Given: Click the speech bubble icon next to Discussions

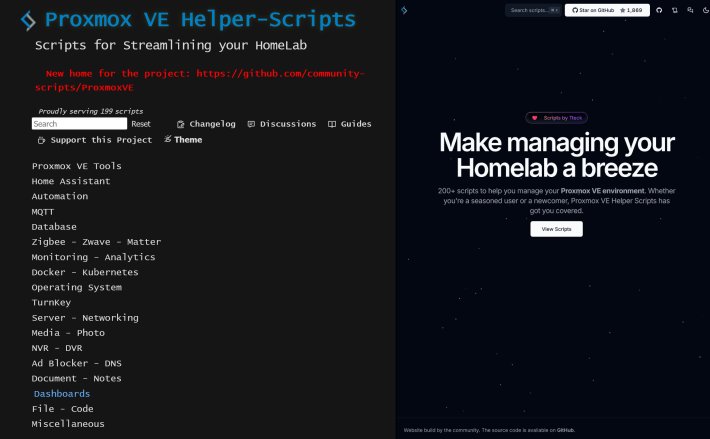Looking at the screenshot, I should (x=251, y=124).
